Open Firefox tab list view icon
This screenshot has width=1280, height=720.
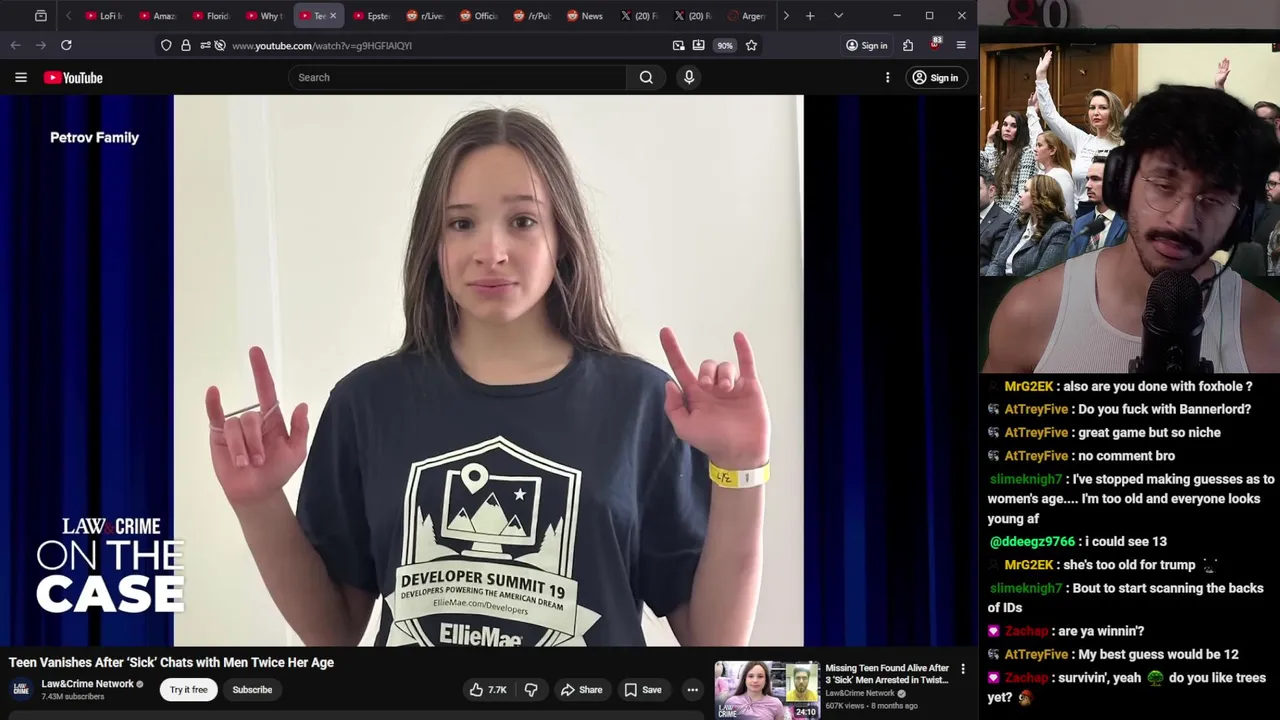pyautogui.click(x=41, y=16)
